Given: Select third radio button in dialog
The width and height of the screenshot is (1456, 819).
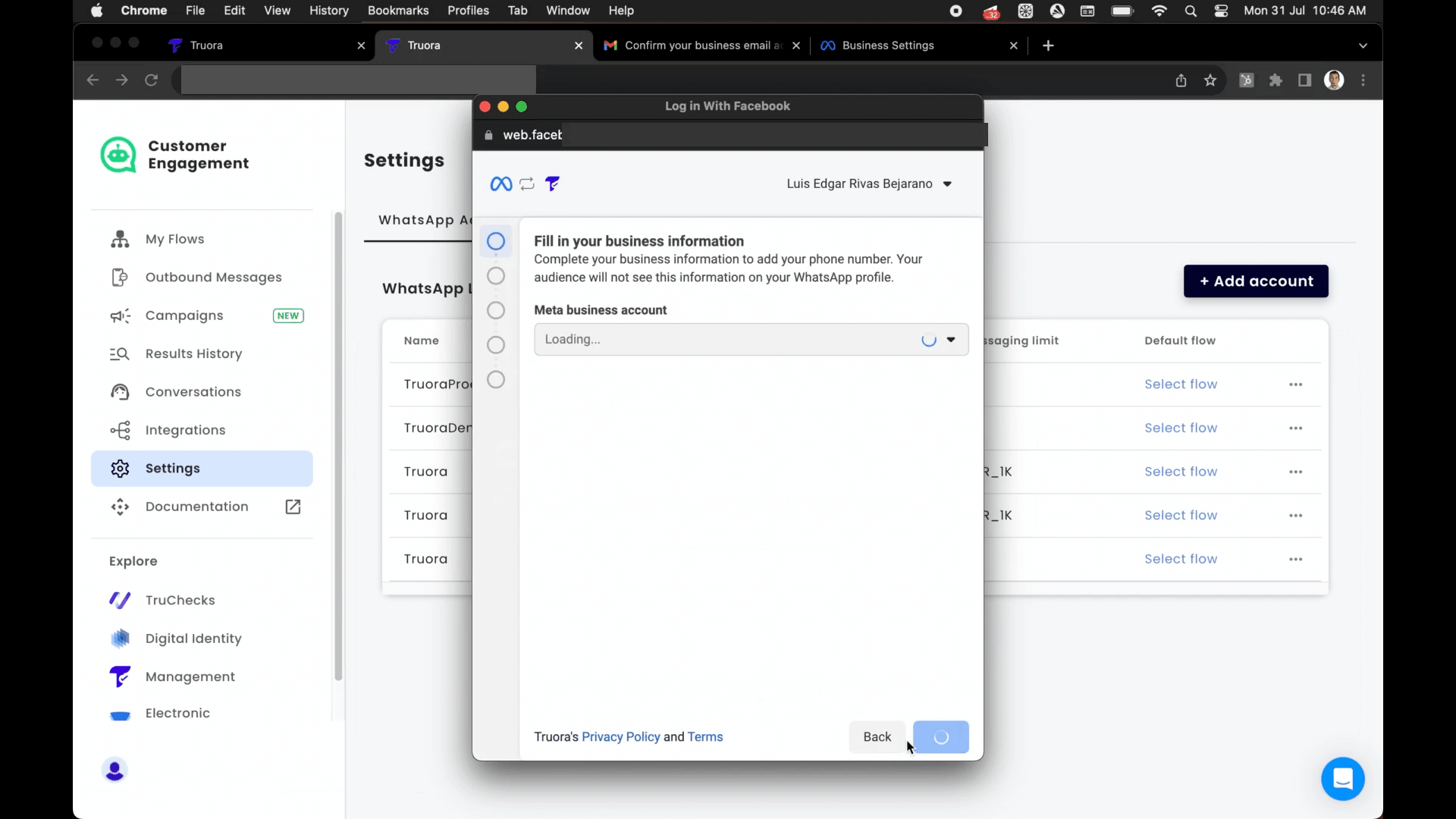Looking at the screenshot, I should 496,310.
